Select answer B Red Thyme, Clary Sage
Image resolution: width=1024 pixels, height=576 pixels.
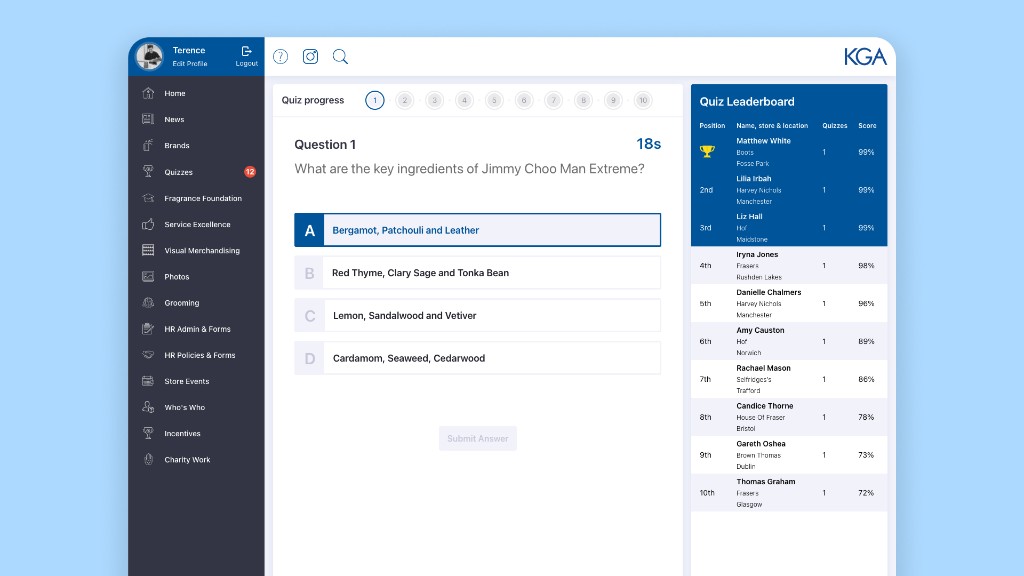(477, 272)
